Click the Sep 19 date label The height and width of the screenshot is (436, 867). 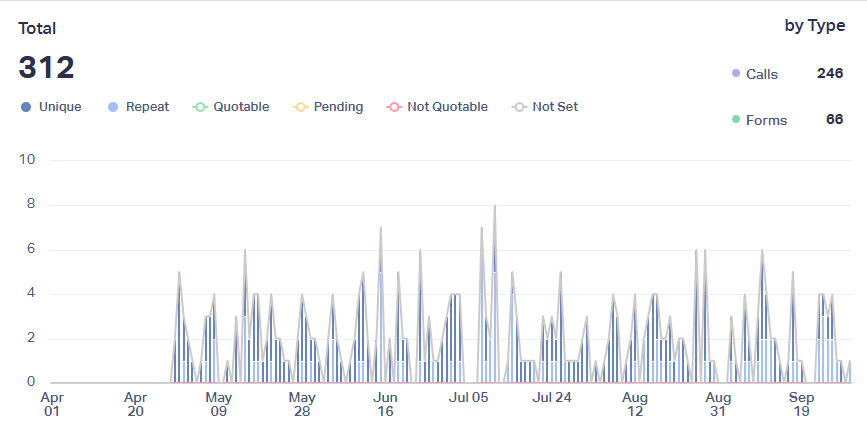click(802, 404)
